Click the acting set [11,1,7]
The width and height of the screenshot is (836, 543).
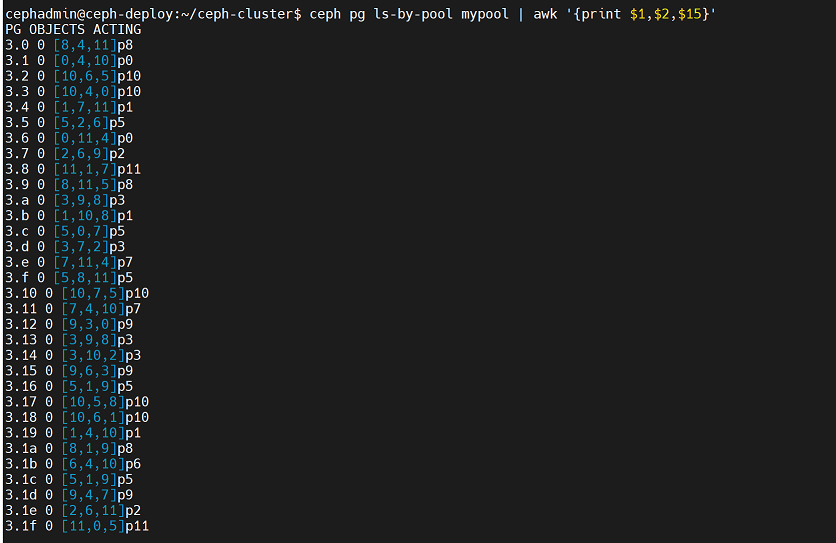tap(85, 169)
